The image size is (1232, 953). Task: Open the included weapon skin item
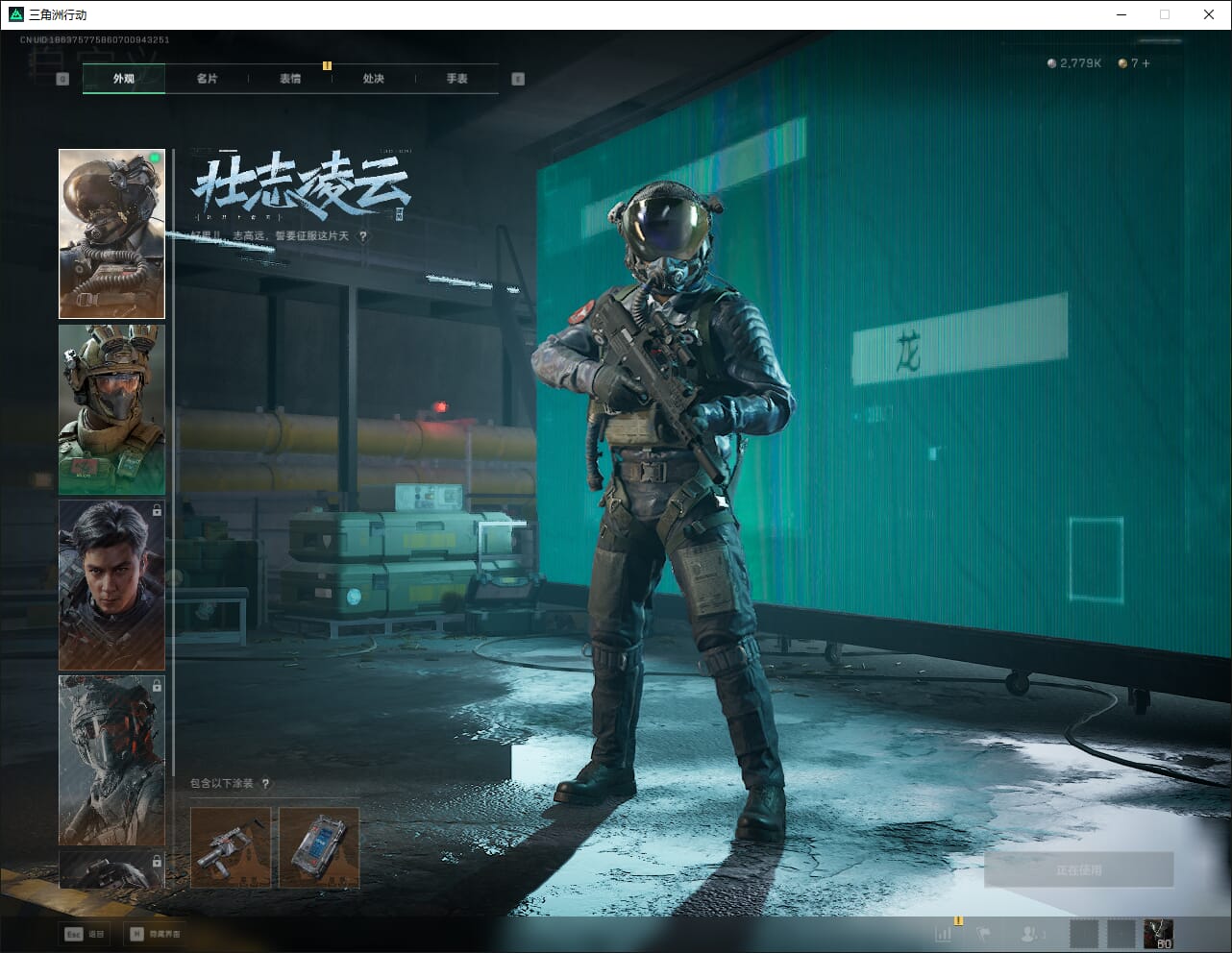[x=231, y=847]
